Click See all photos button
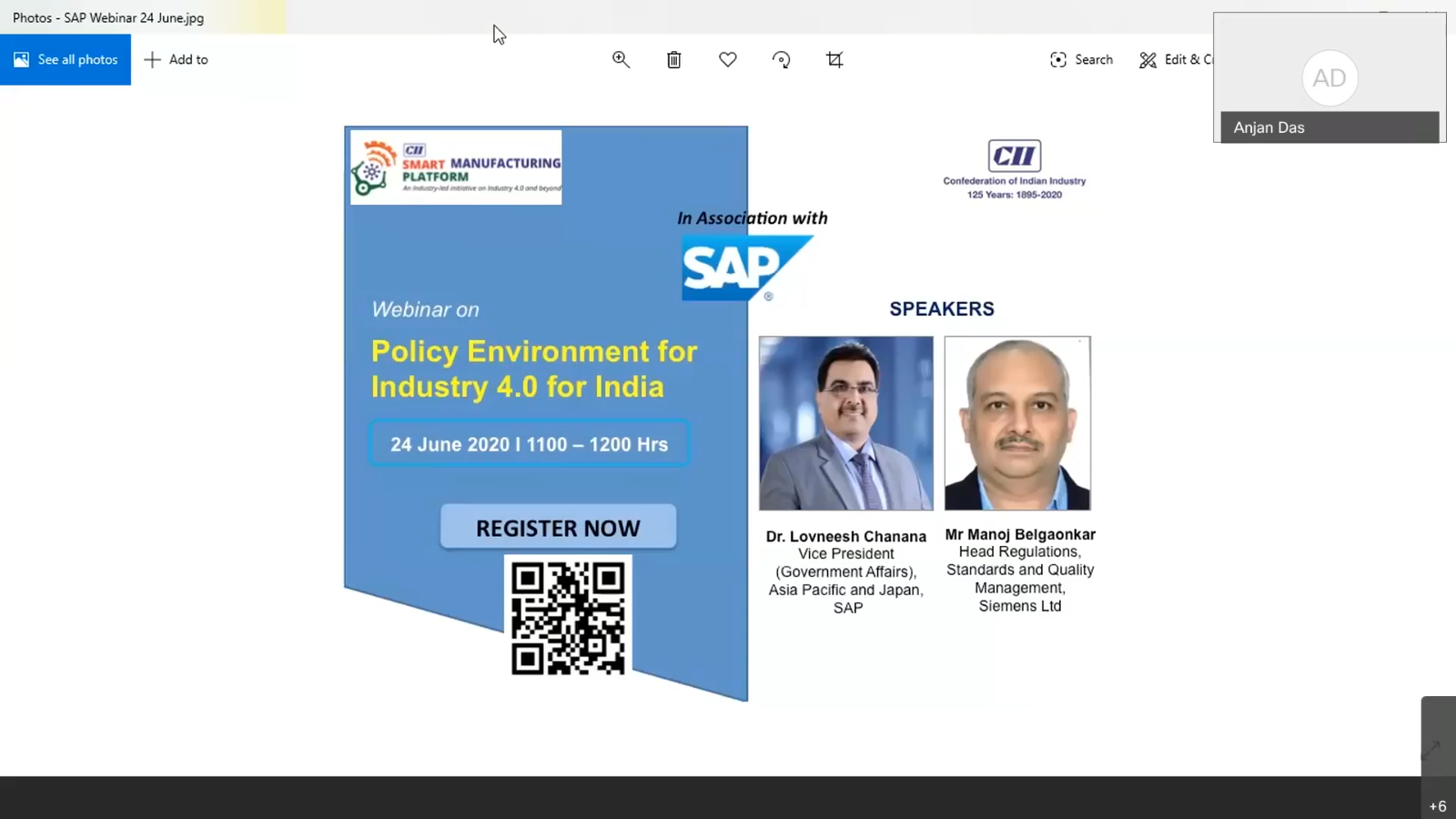Screen dimensions: 1456x819 (66, 59)
